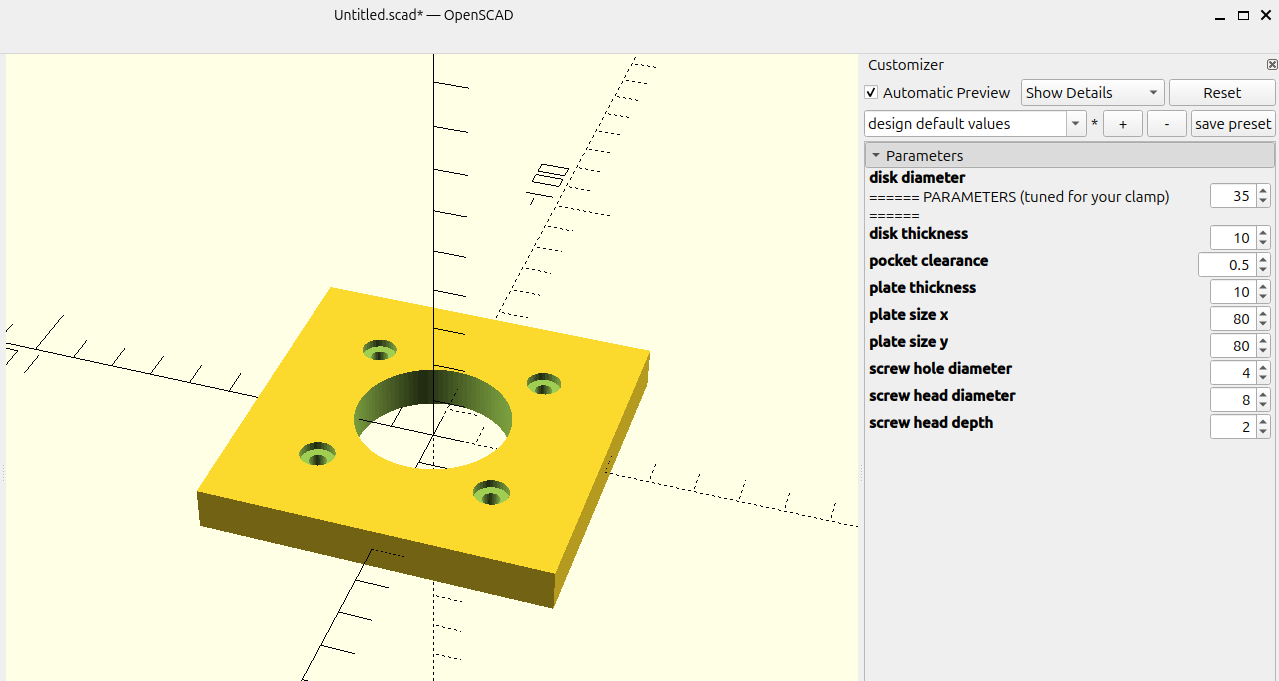The width and height of the screenshot is (1279, 681).
Task: Toggle the Automatic Preview checkbox
Action: pyautogui.click(x=871, y=93)
